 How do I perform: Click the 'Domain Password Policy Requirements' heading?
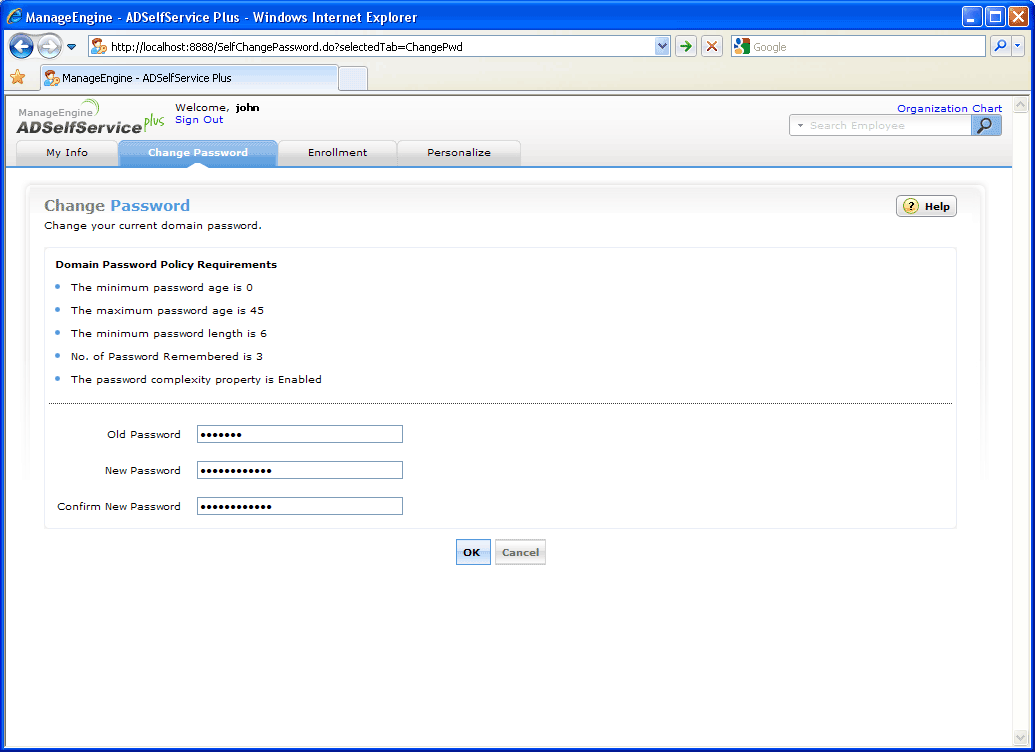pos(166,264)
